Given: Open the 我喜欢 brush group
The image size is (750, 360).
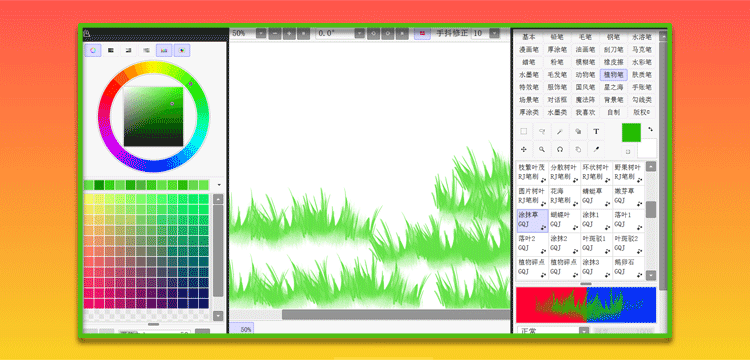Looking at the screenshot, I should click(x=585, y=113).
